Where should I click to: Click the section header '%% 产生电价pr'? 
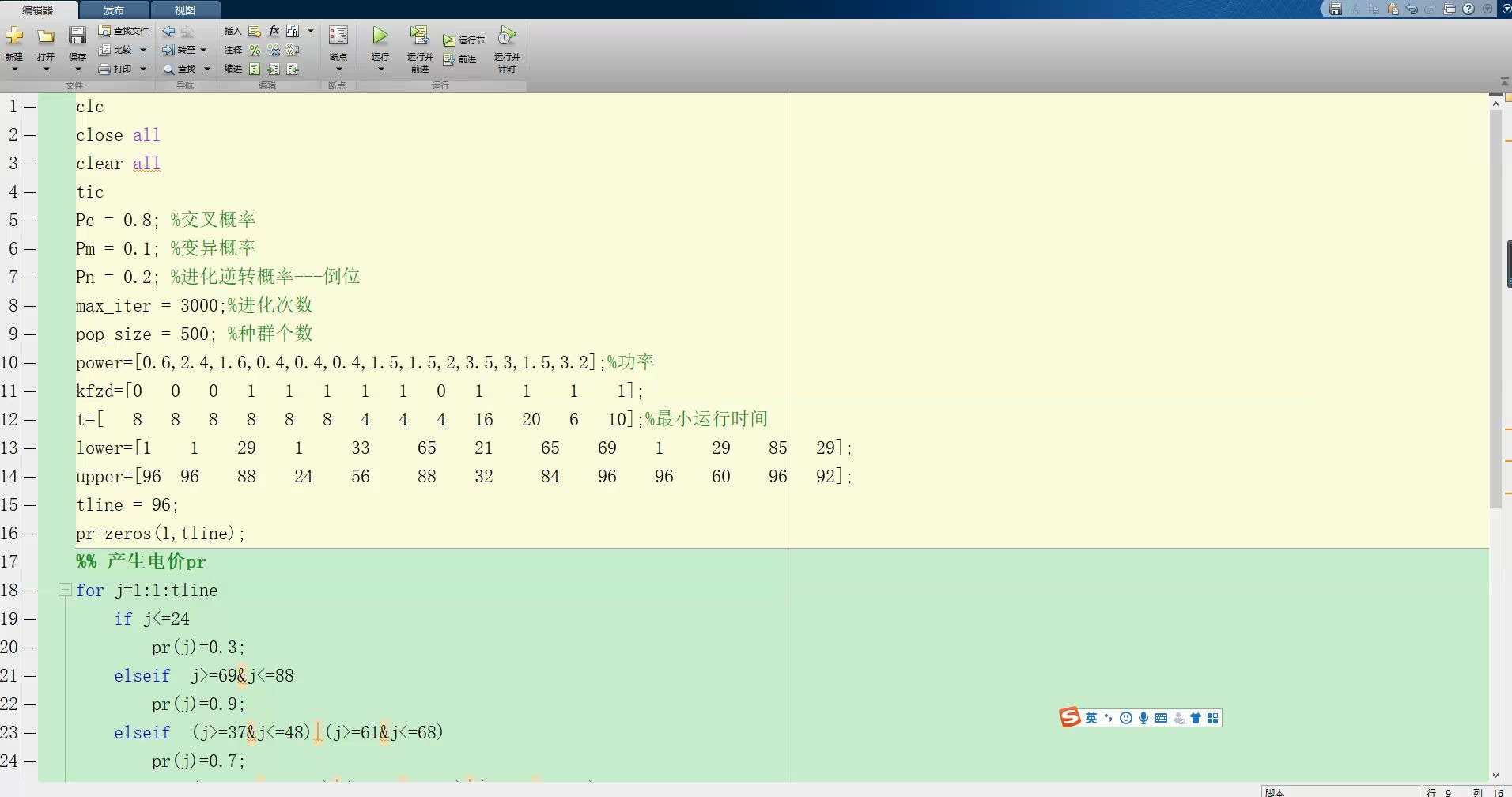pyautogui.click(x=141, y=562)
